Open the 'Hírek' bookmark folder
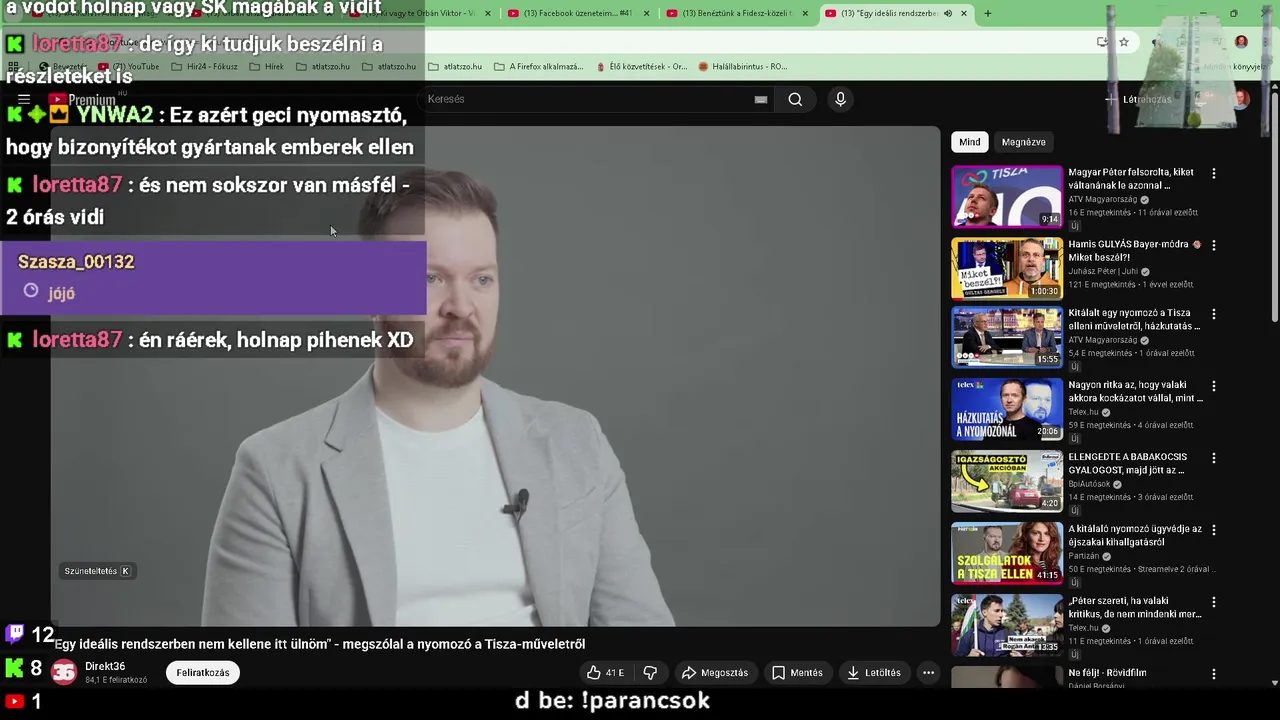Screen dimensions: 1280x720 (267, 67)
